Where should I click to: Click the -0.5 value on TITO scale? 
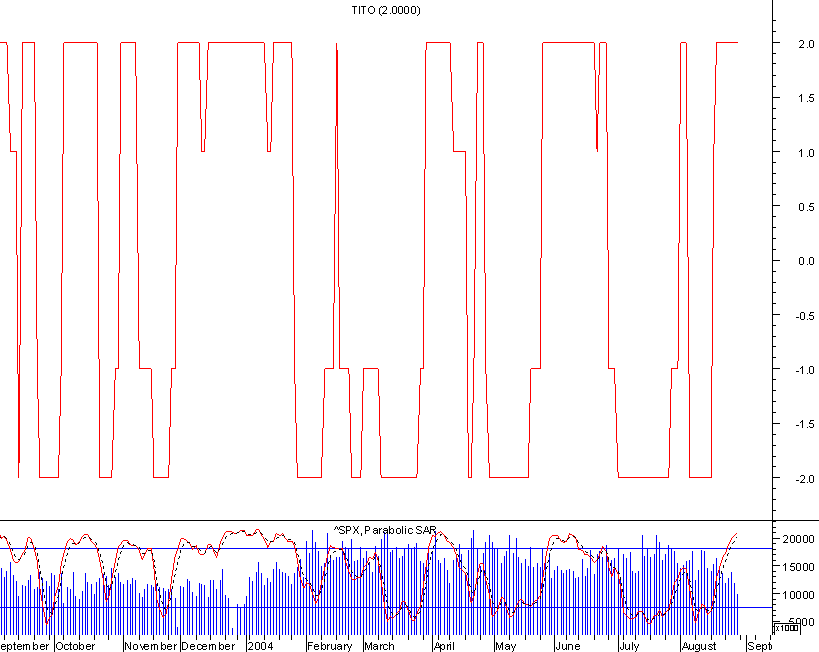tap(804, 316)
